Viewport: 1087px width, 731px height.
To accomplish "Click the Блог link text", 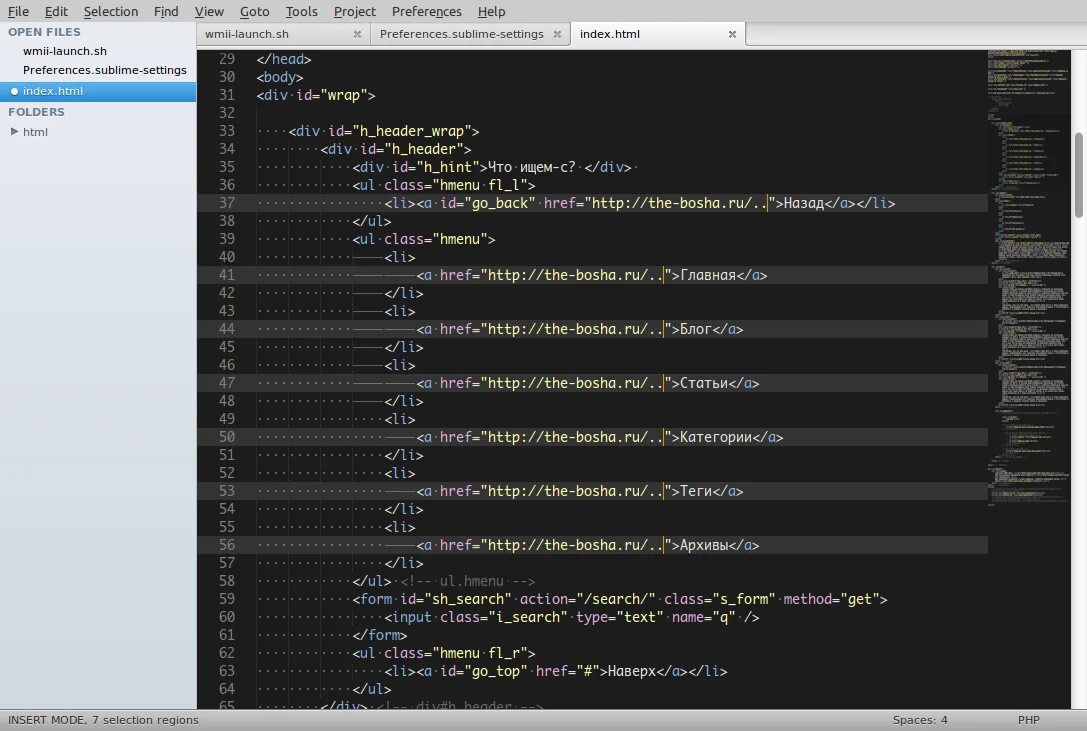I will 696,329.
